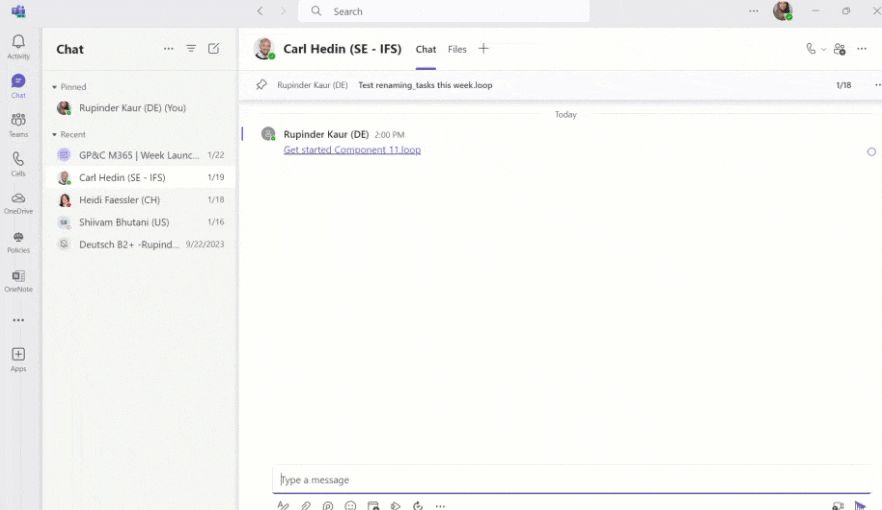Click the audio call phone icon
Viewport: 882px width, 510px height.
click(x=811, y=49)
